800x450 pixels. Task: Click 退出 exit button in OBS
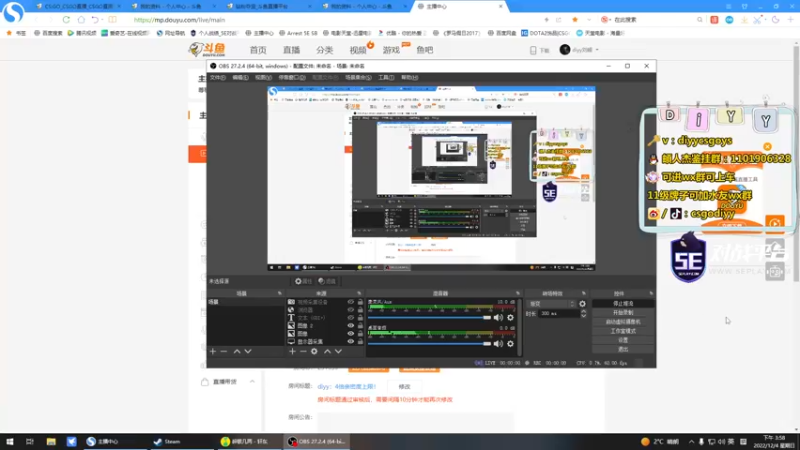tap(623, 349)
